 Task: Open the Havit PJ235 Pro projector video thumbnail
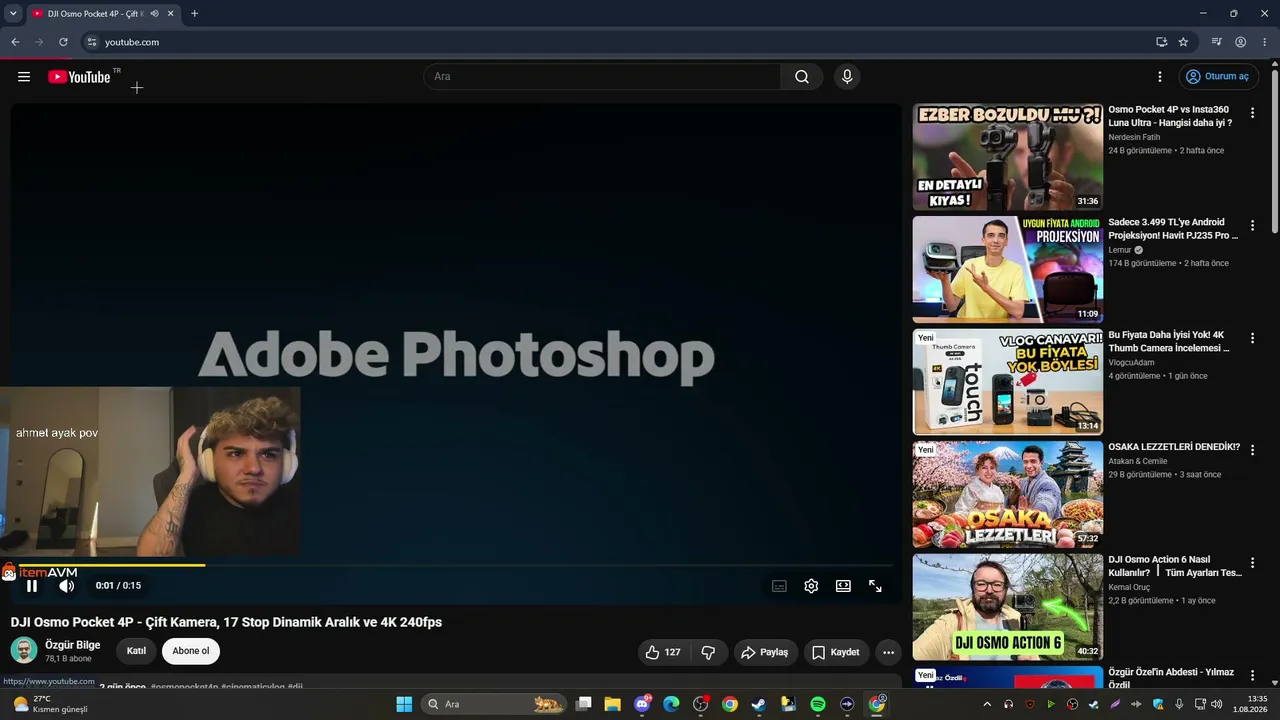(x=1007, y=269)
